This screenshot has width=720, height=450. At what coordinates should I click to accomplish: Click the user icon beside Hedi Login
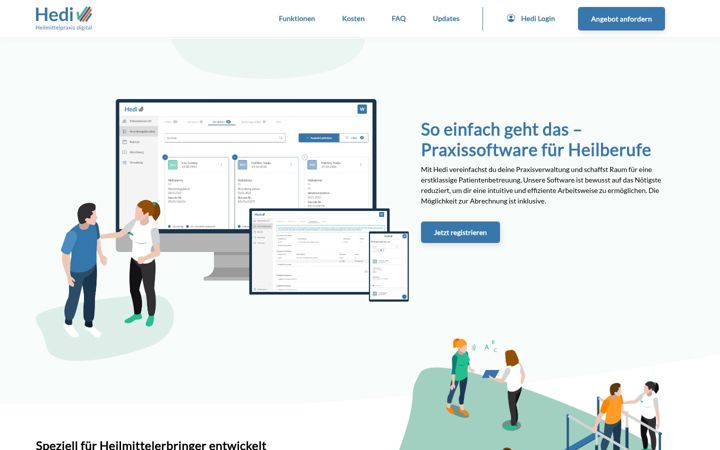(511, 18)
